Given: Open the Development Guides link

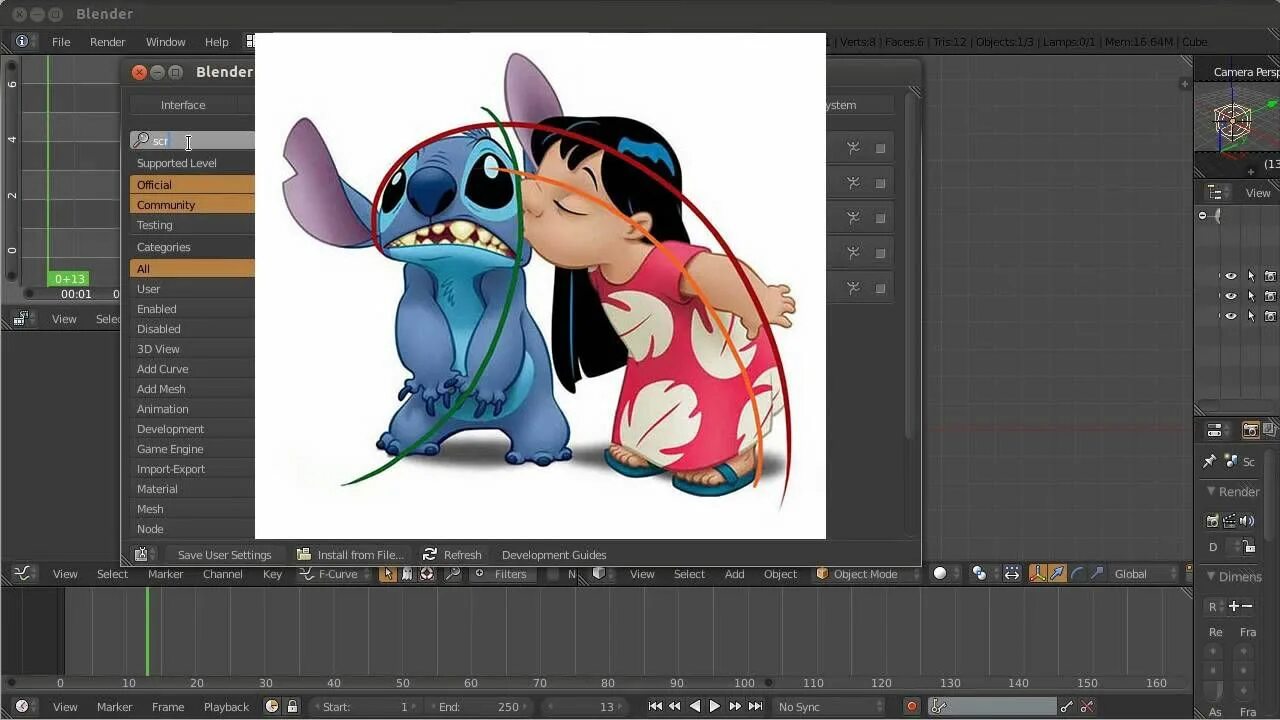Looking at the screenshot, I should tap(554, 554).
